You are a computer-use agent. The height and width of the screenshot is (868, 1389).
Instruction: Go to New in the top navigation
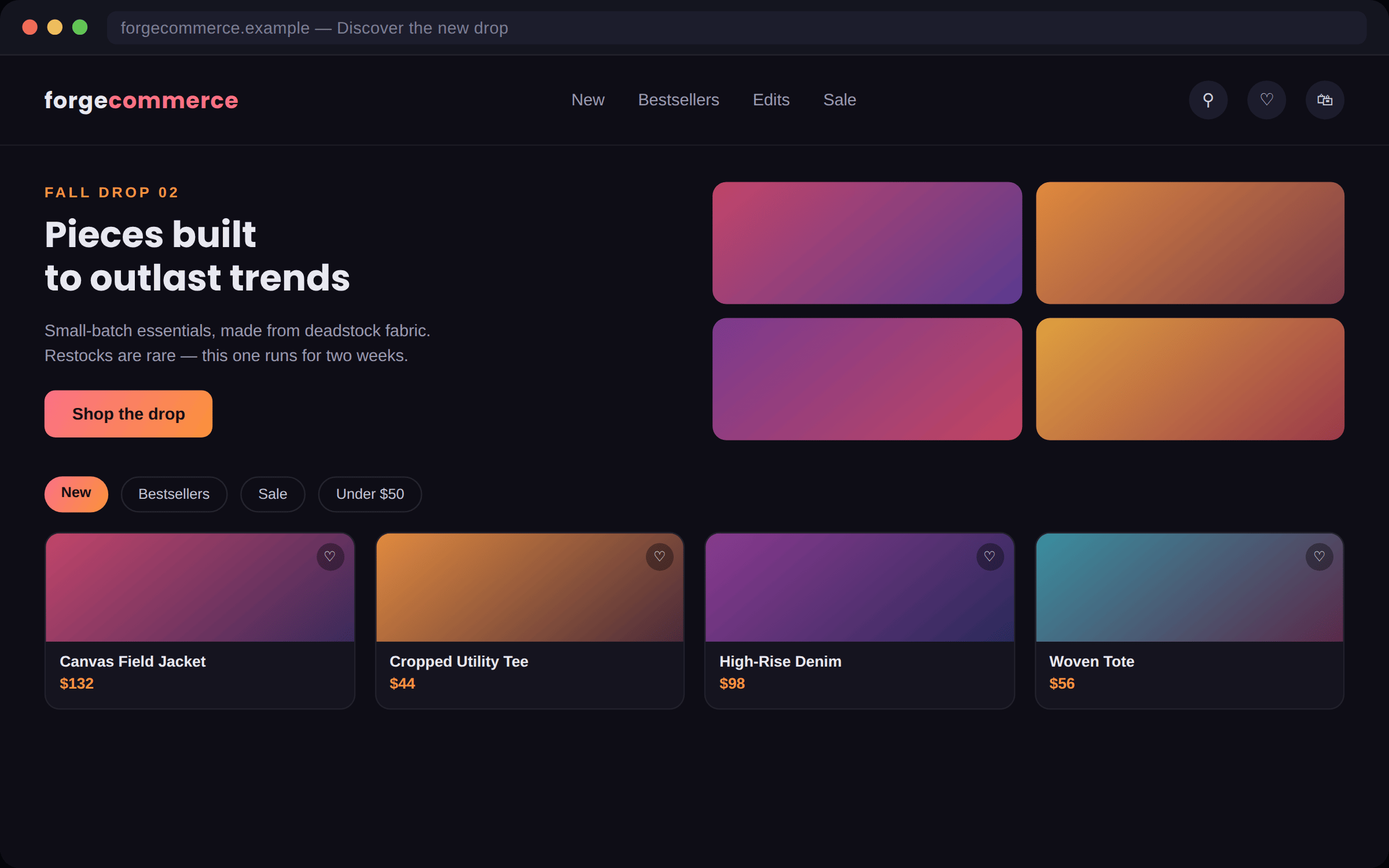(588, 100)
